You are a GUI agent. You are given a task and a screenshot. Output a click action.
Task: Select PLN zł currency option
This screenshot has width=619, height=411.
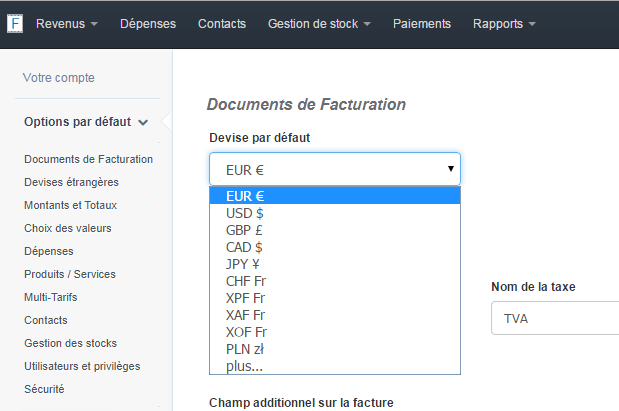coord(335,349)
